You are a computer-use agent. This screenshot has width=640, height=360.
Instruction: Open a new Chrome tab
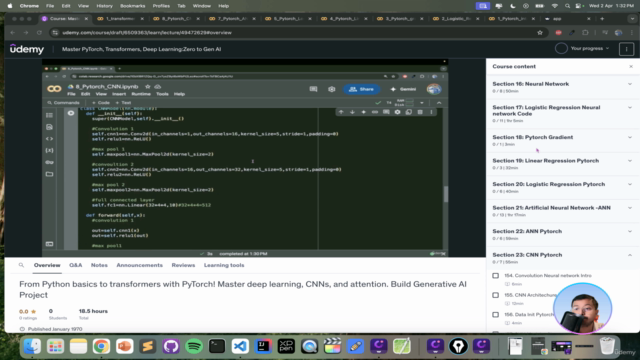602,19
